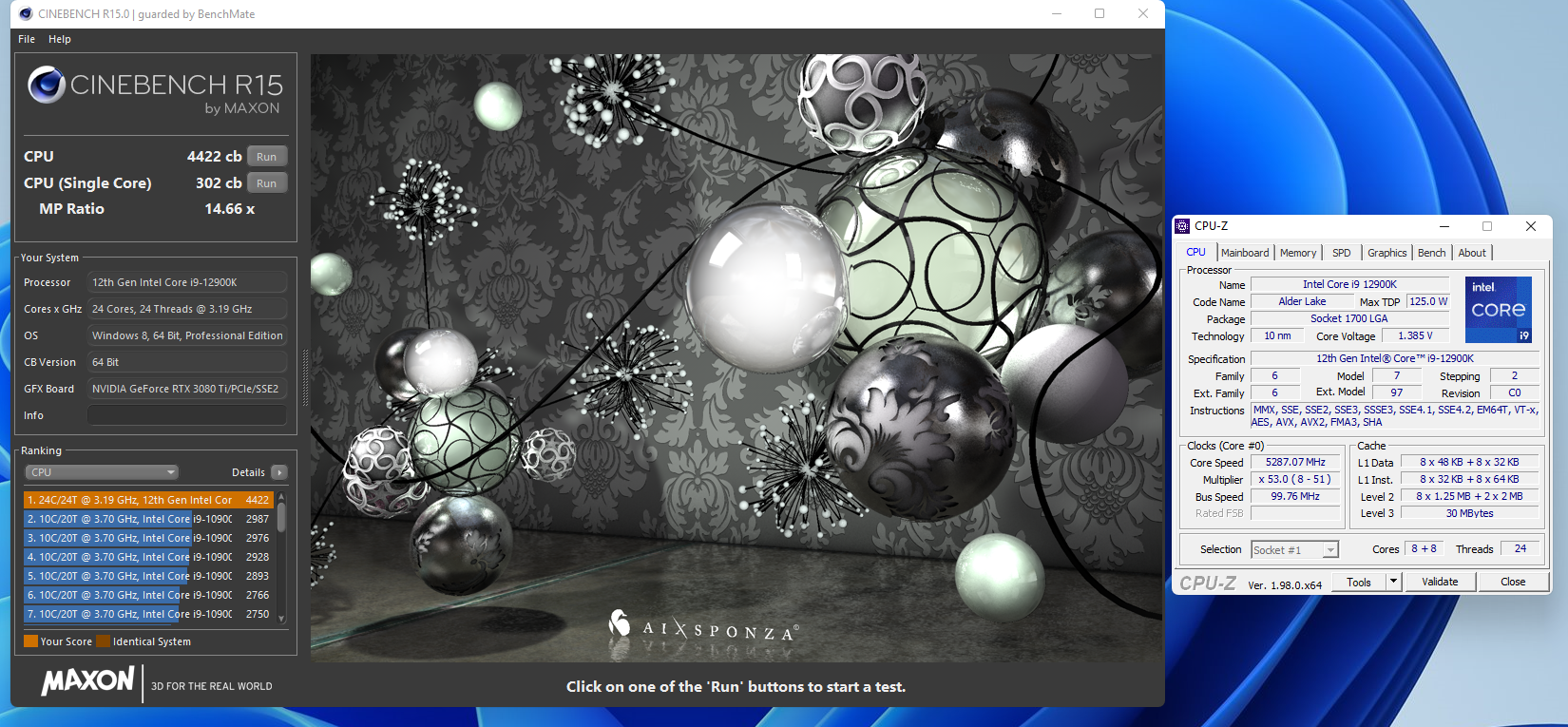Click the Details arrow icon in Ranking

click(x=279, y=472)
